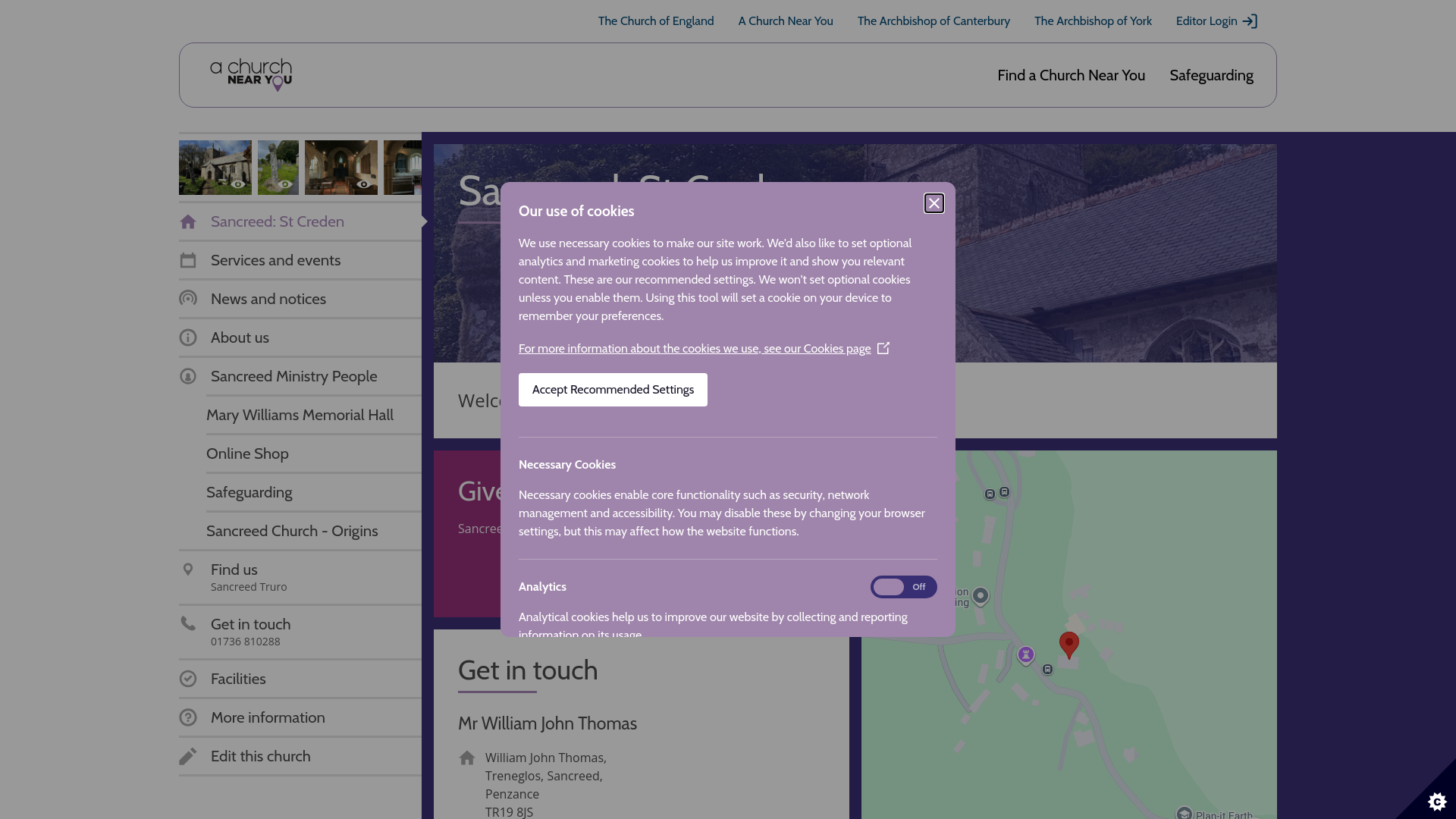Viewport: 1456px width, 819px height.
Task: Open A Church Near You top link
Action: (786, 21)
